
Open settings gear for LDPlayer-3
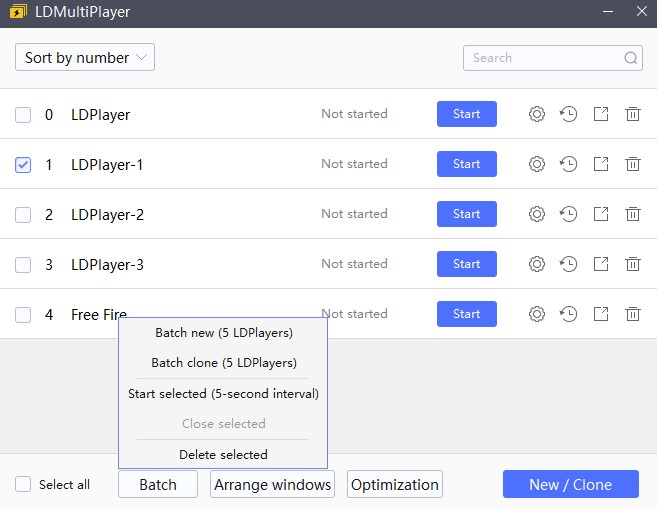point(536,264)
